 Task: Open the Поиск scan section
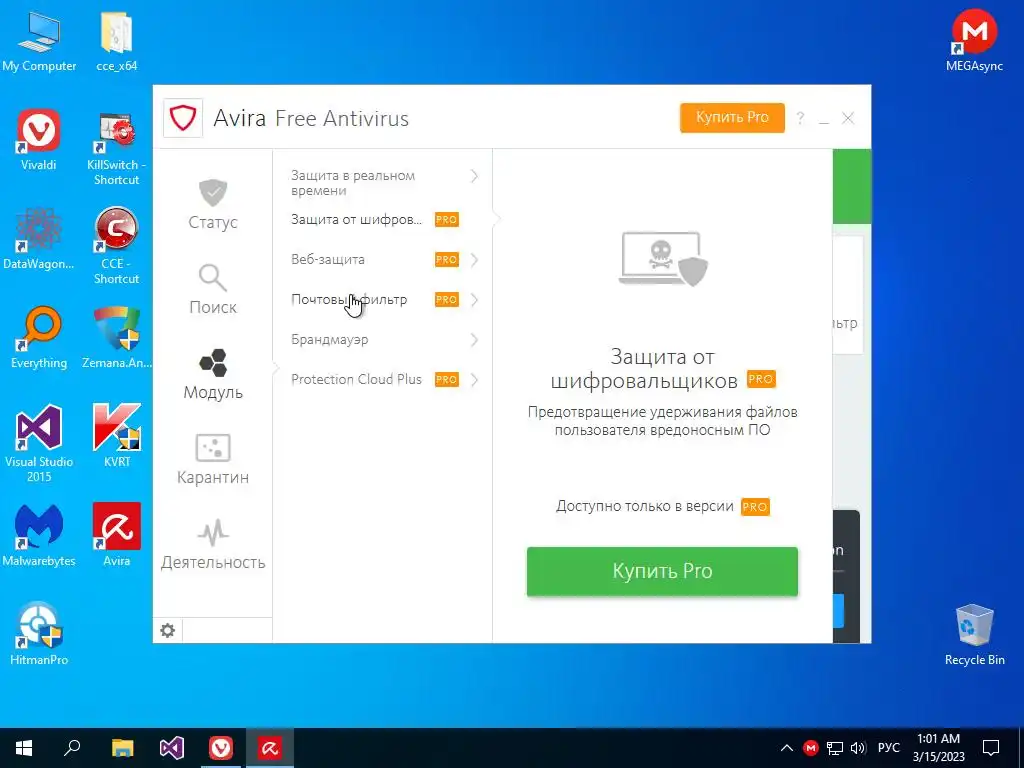tap(213, 289)
